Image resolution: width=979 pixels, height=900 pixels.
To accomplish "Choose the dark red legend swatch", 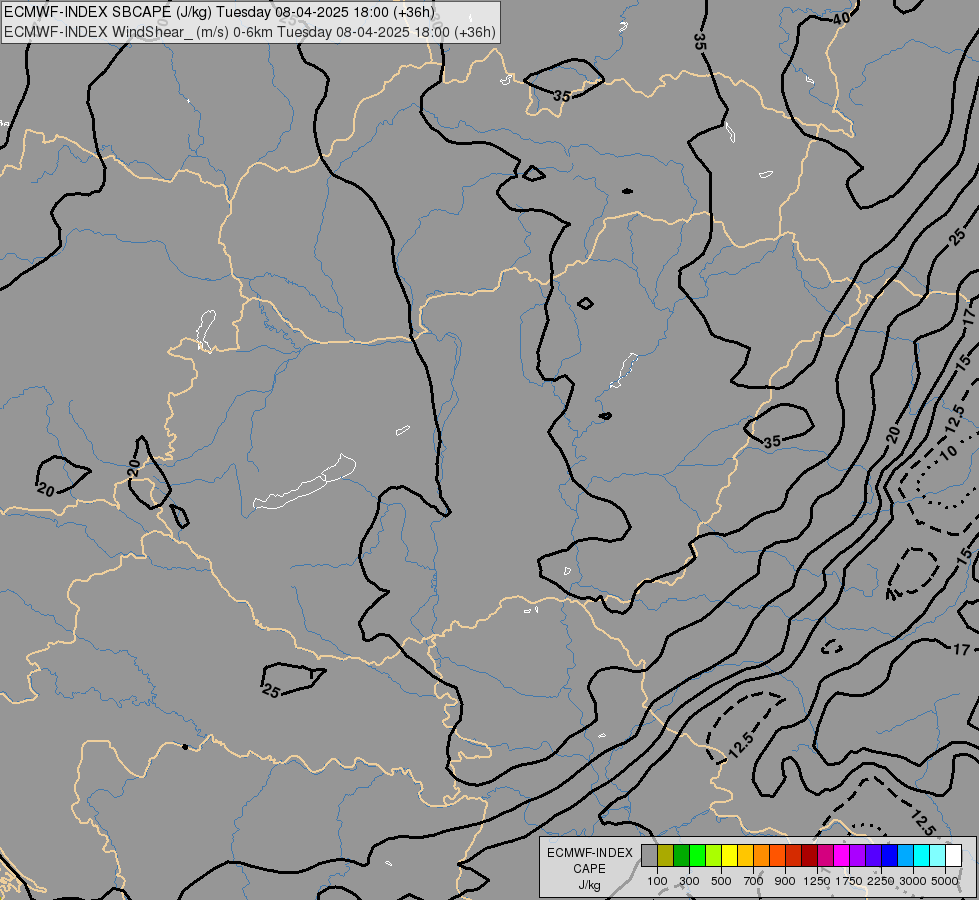I will 809,856.
